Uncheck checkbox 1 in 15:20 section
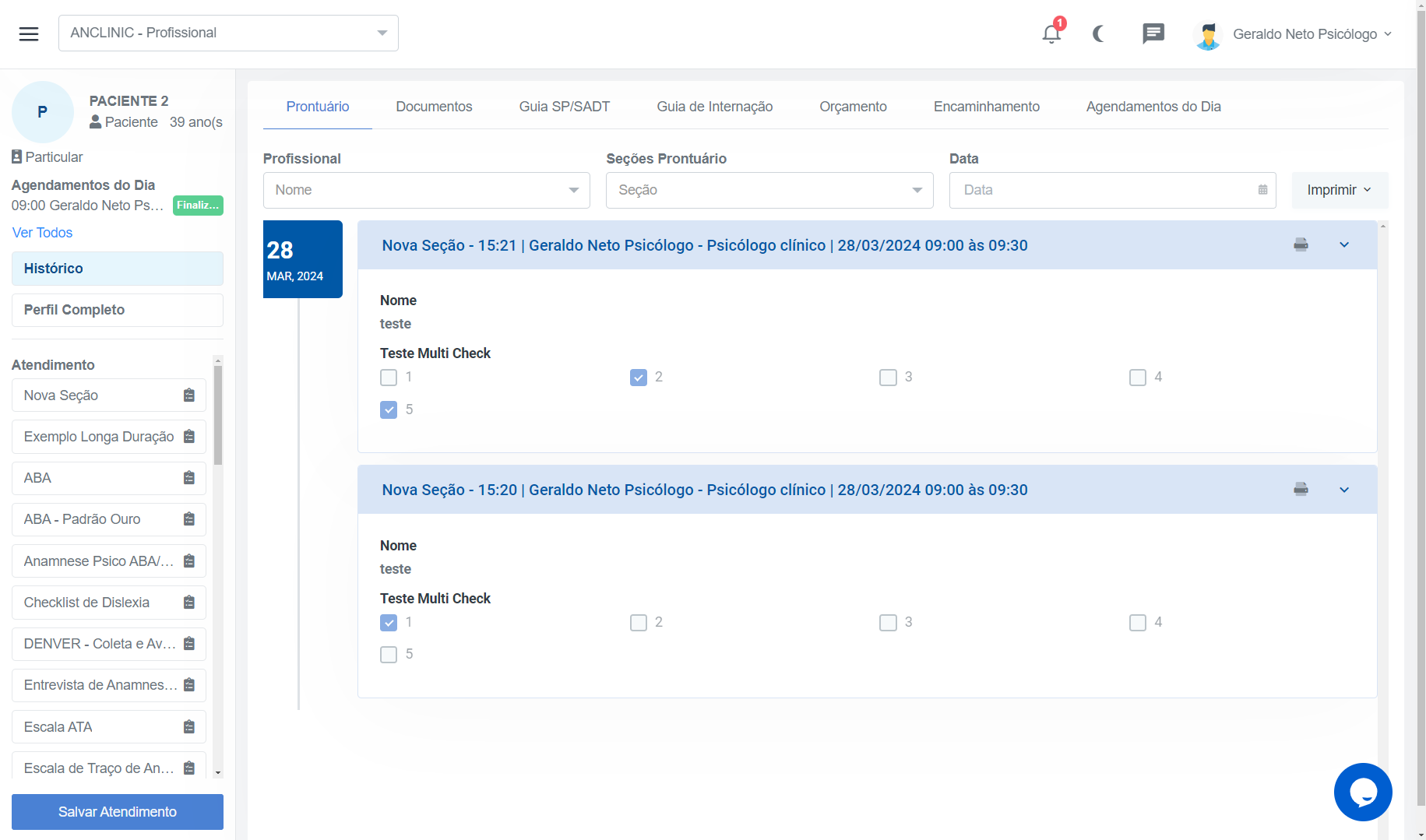This screenshot has width=1426, height=840. point(389,623)
